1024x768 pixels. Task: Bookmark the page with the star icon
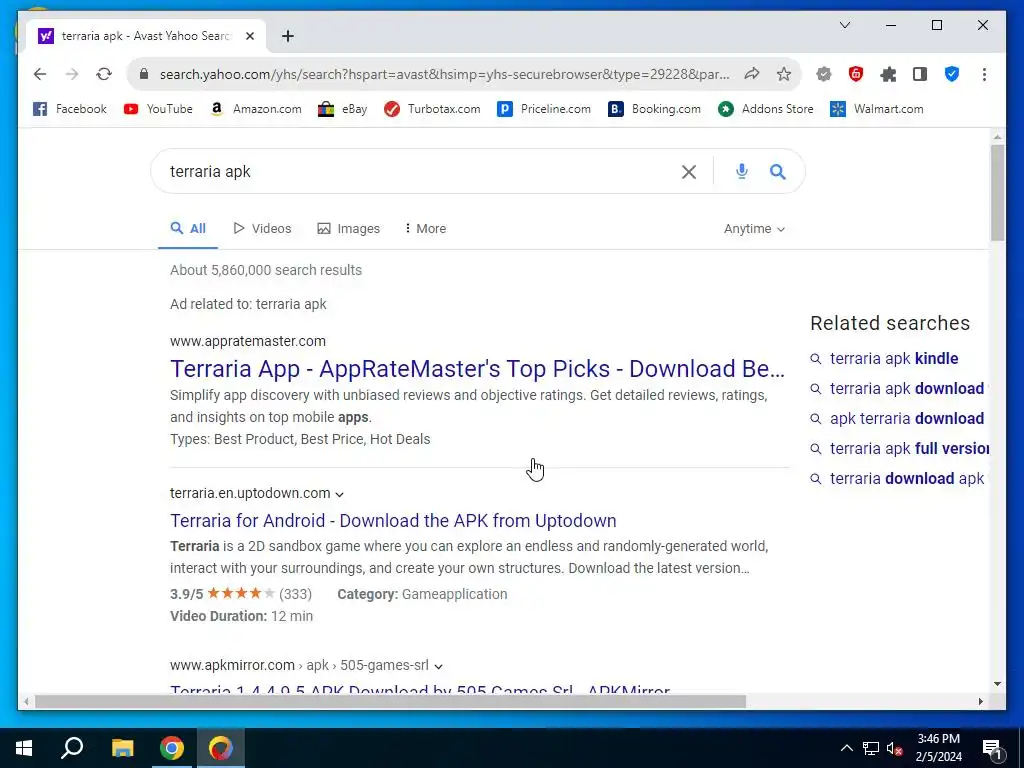[x=784, y=74]
